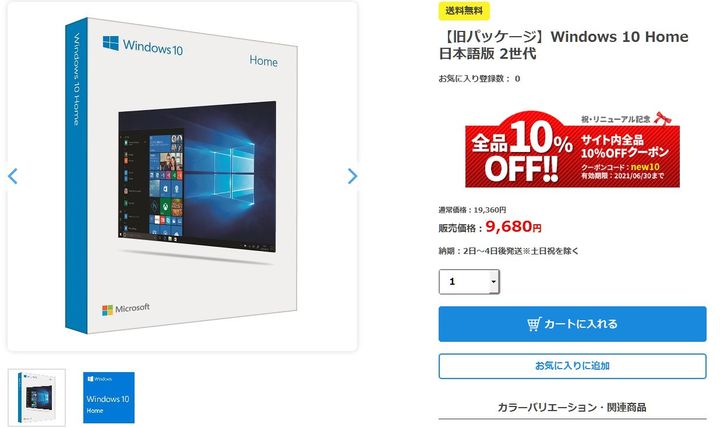Click the お気に入り登録数 counter text
This screenshot has width=720, height=428.
(479, 79)
